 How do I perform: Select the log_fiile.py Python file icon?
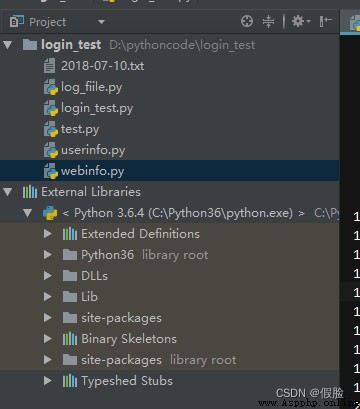point(51,87)
